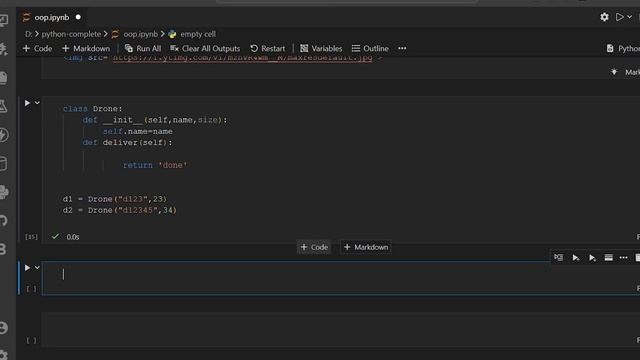This screenshot has width=640, height=360.
Task: Open more cell actions ellipsis
Action: 623,258
